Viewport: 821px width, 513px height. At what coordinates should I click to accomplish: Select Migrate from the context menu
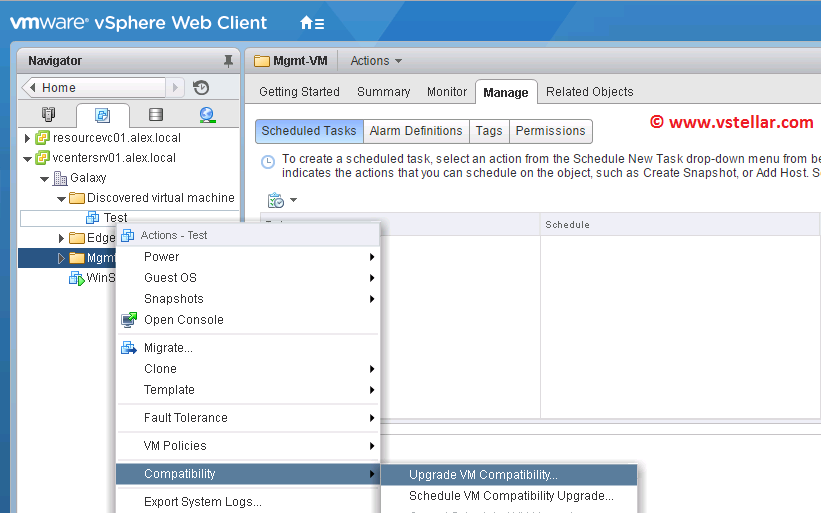[x=168, y=348]
